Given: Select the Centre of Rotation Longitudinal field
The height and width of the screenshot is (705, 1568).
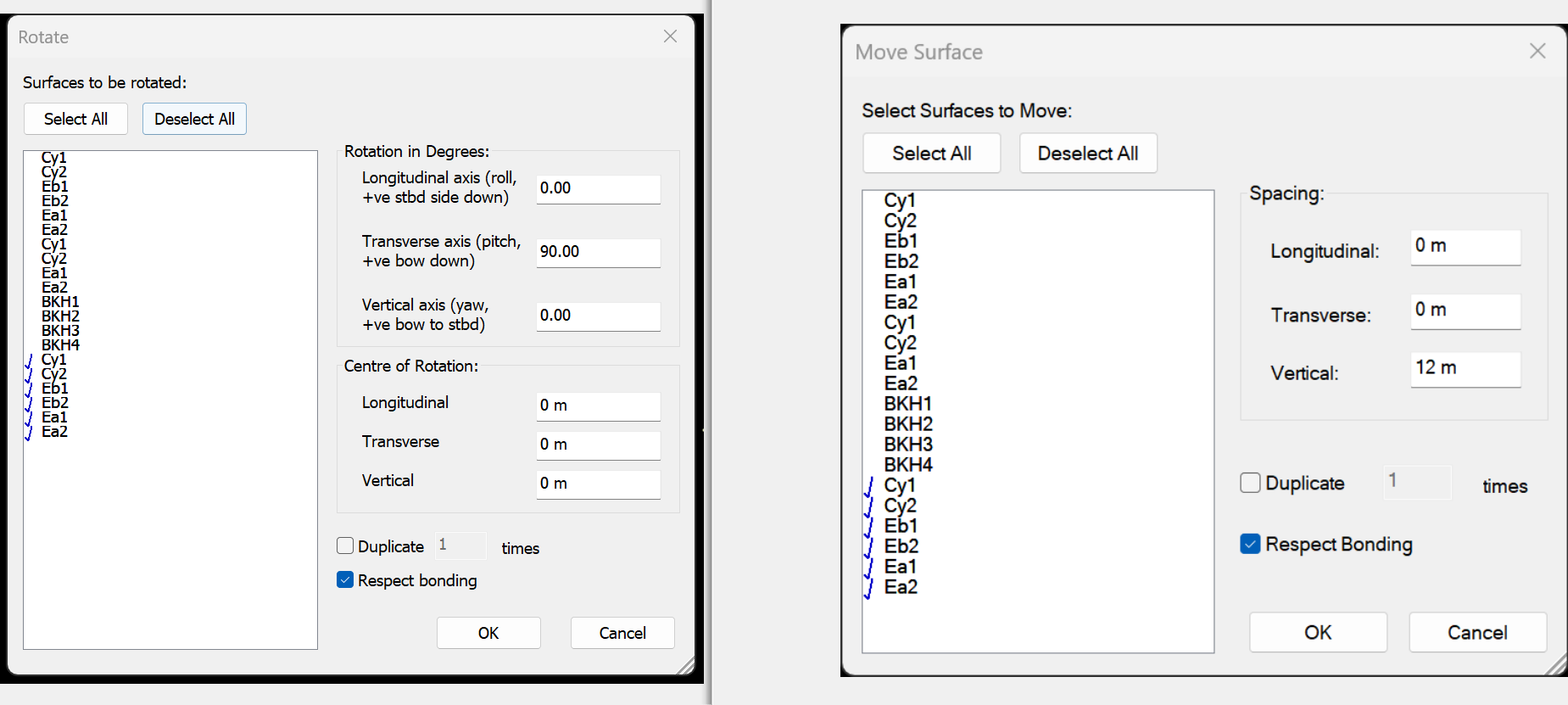Looking at the screenshot, I should (597, 406).
